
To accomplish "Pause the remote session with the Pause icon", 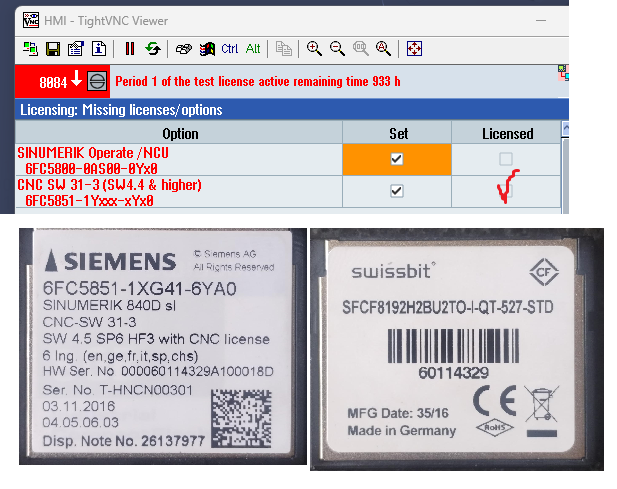I will pyautogui.click(x=130, y=49).
